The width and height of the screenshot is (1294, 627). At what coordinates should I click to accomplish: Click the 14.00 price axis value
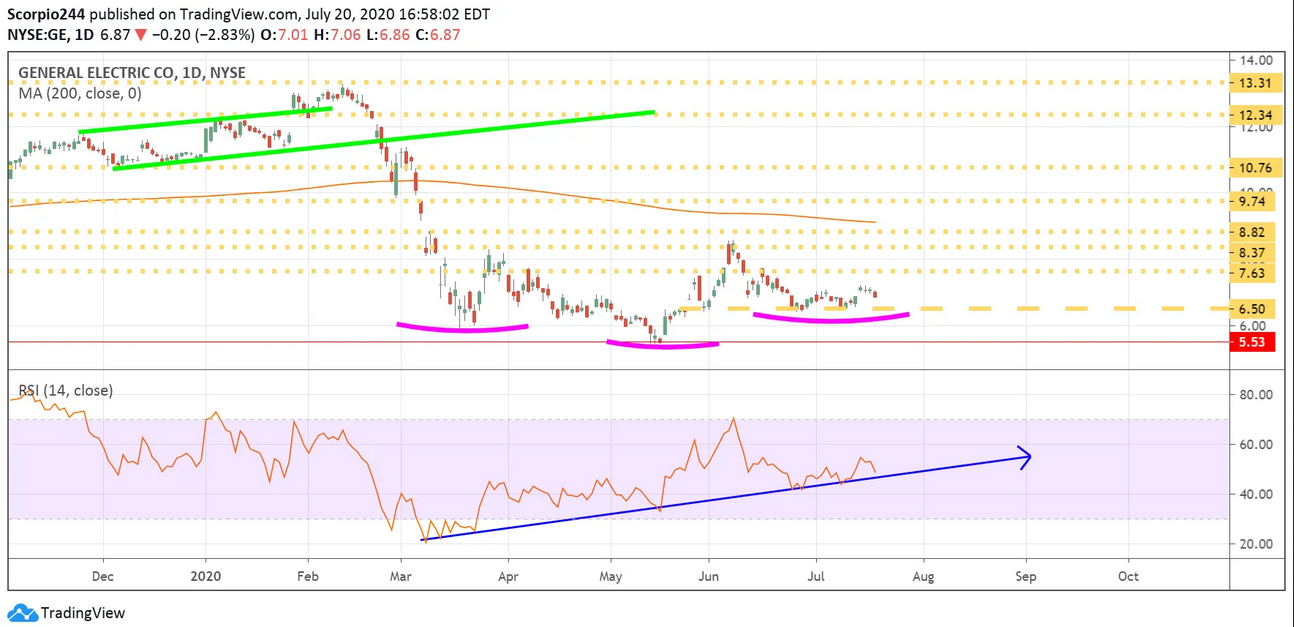(x=1255, y=60)
